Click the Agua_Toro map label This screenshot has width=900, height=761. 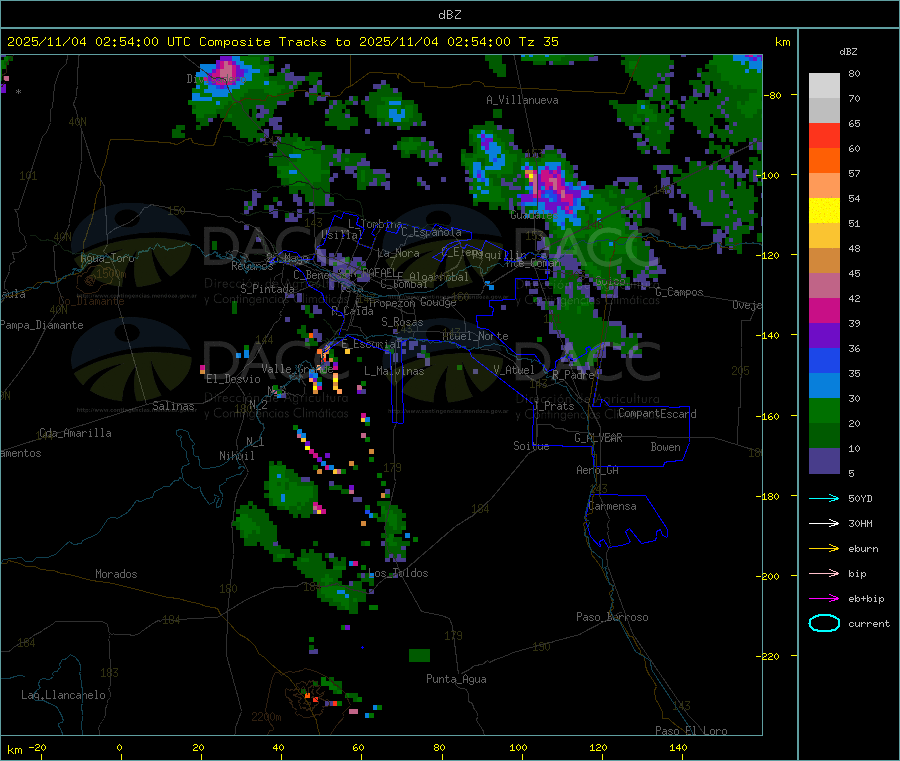coord(107,258)
